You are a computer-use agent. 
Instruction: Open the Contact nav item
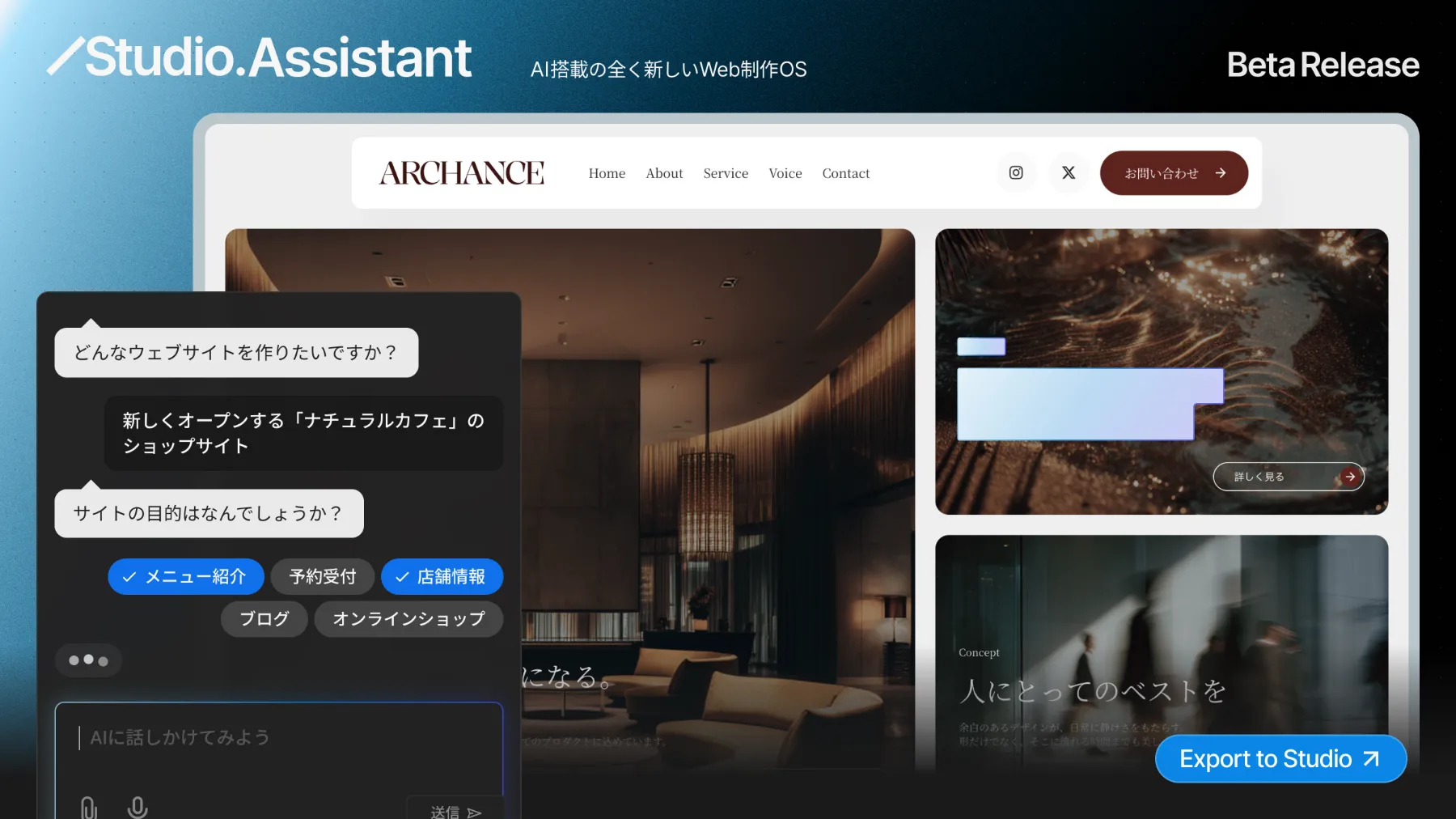(846, 173)
